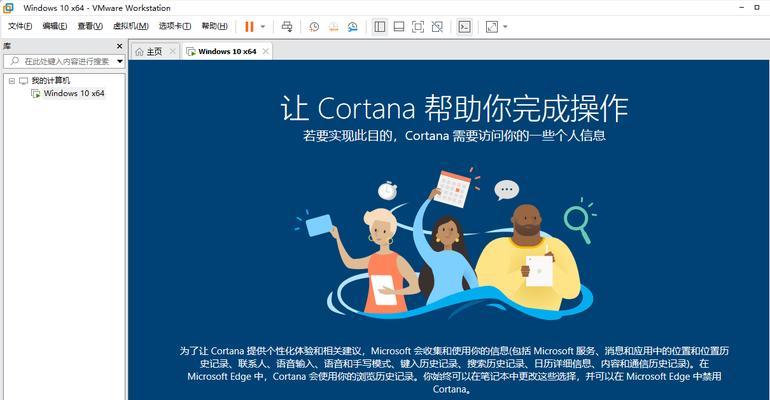
Task: Click the VMware Workstation title bar icon
Action: 8,8
